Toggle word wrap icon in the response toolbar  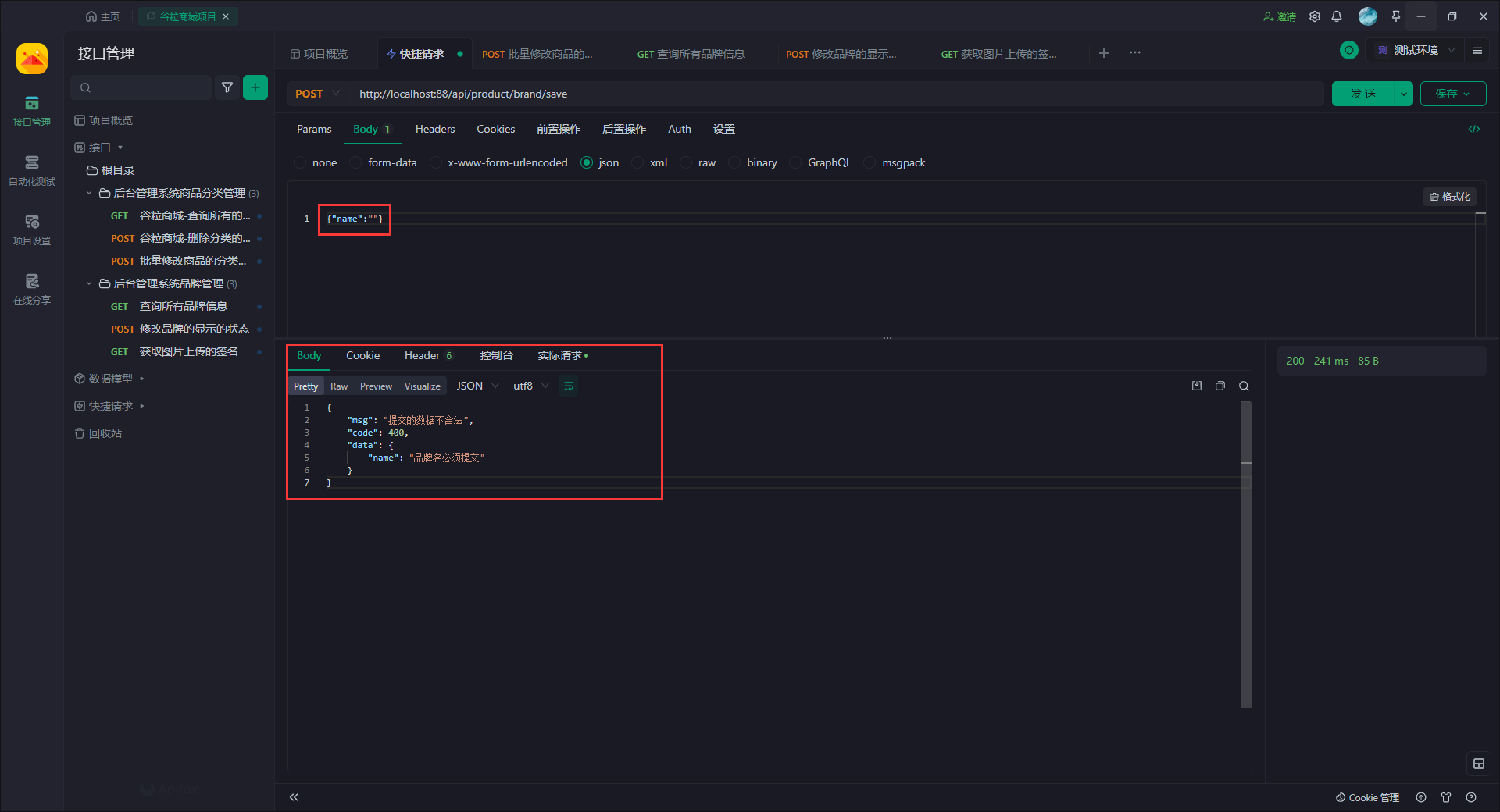(x=569, y=386)
